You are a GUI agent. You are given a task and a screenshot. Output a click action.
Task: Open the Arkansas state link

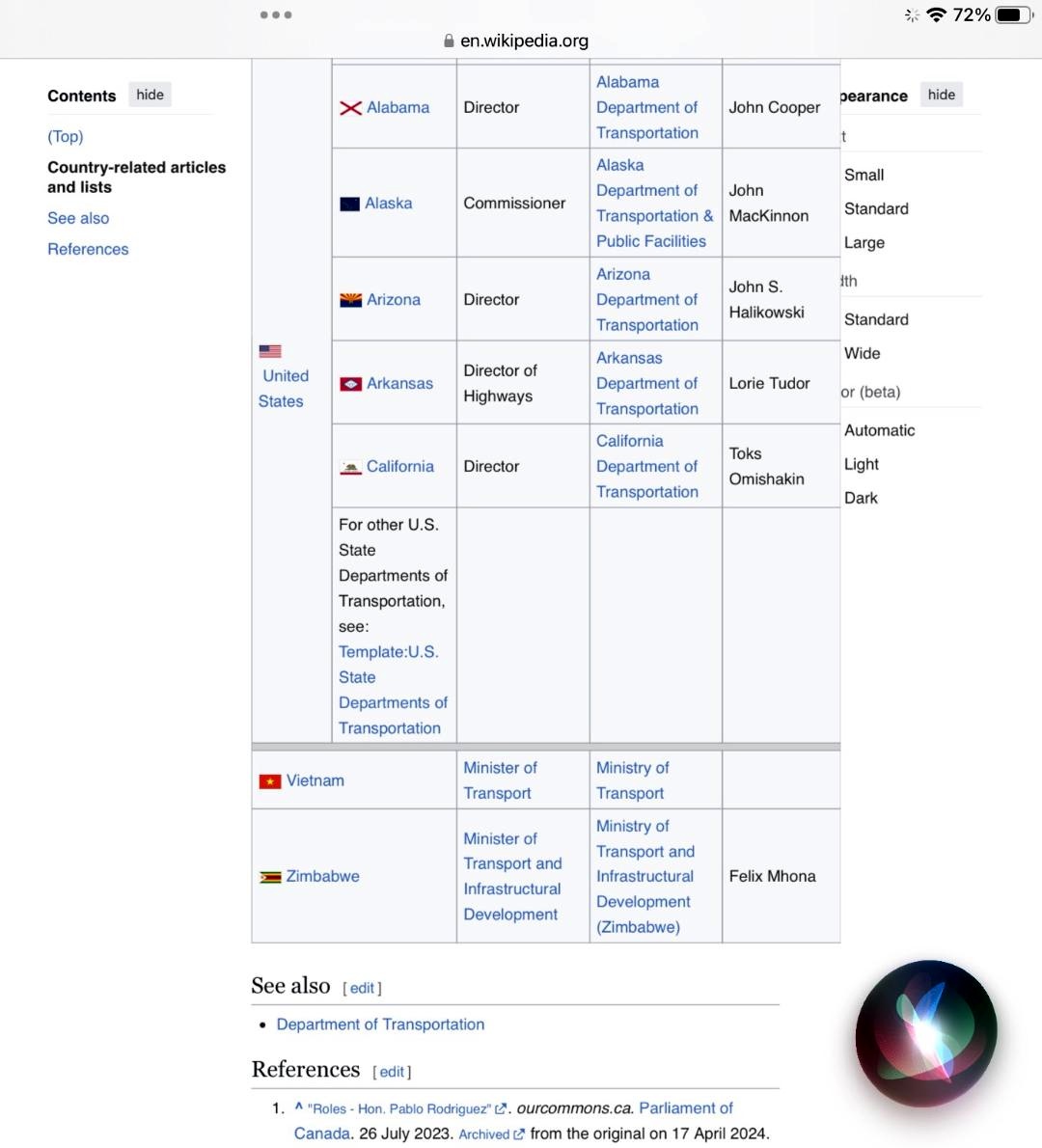(x=399, y=384)
